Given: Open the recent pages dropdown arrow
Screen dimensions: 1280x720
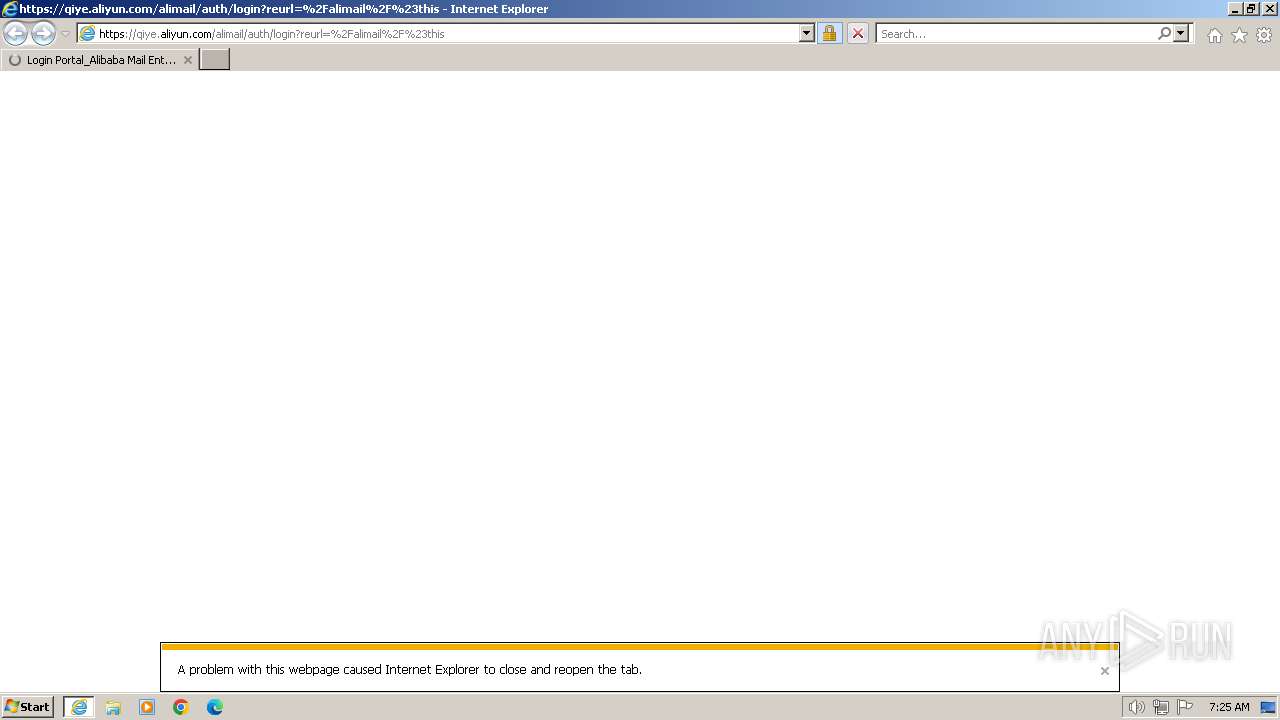Looking at the screenshot, I should click(65, 34).
